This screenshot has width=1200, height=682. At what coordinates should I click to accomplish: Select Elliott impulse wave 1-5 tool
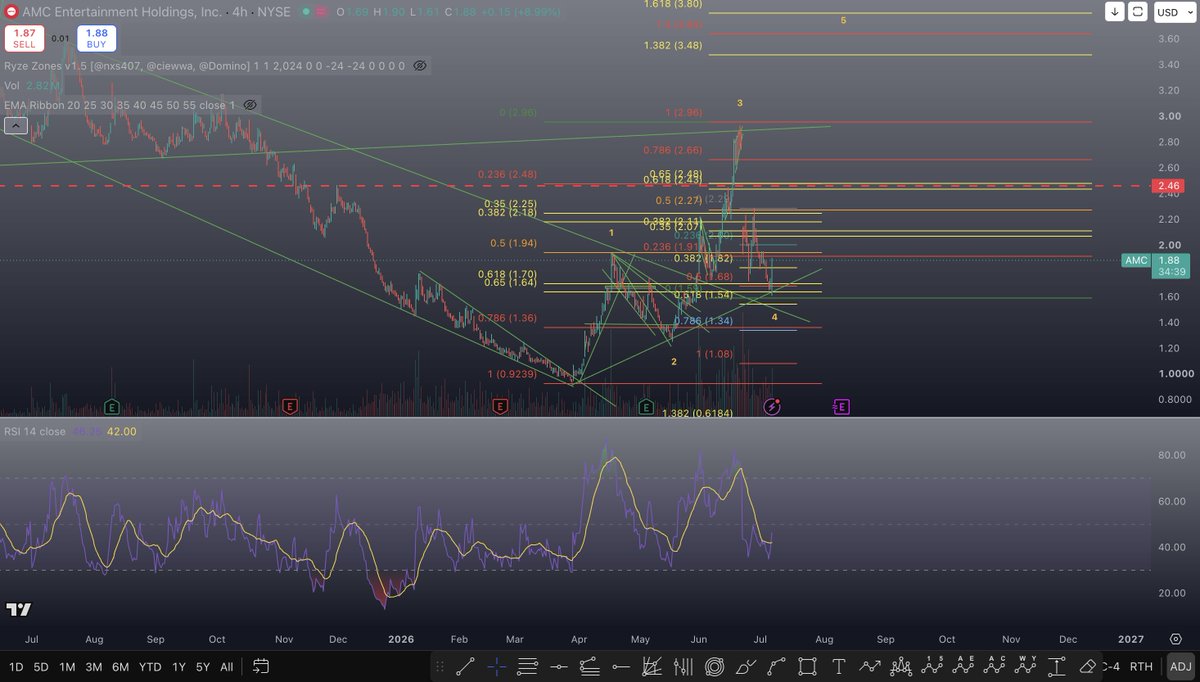(x=932, y=666)
